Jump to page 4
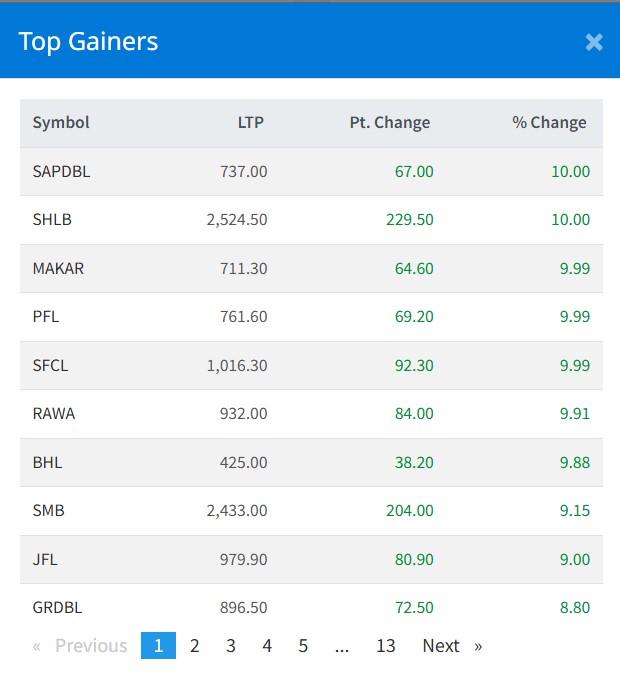Viewport: 620px width, 695px height. tap(267, 646)
